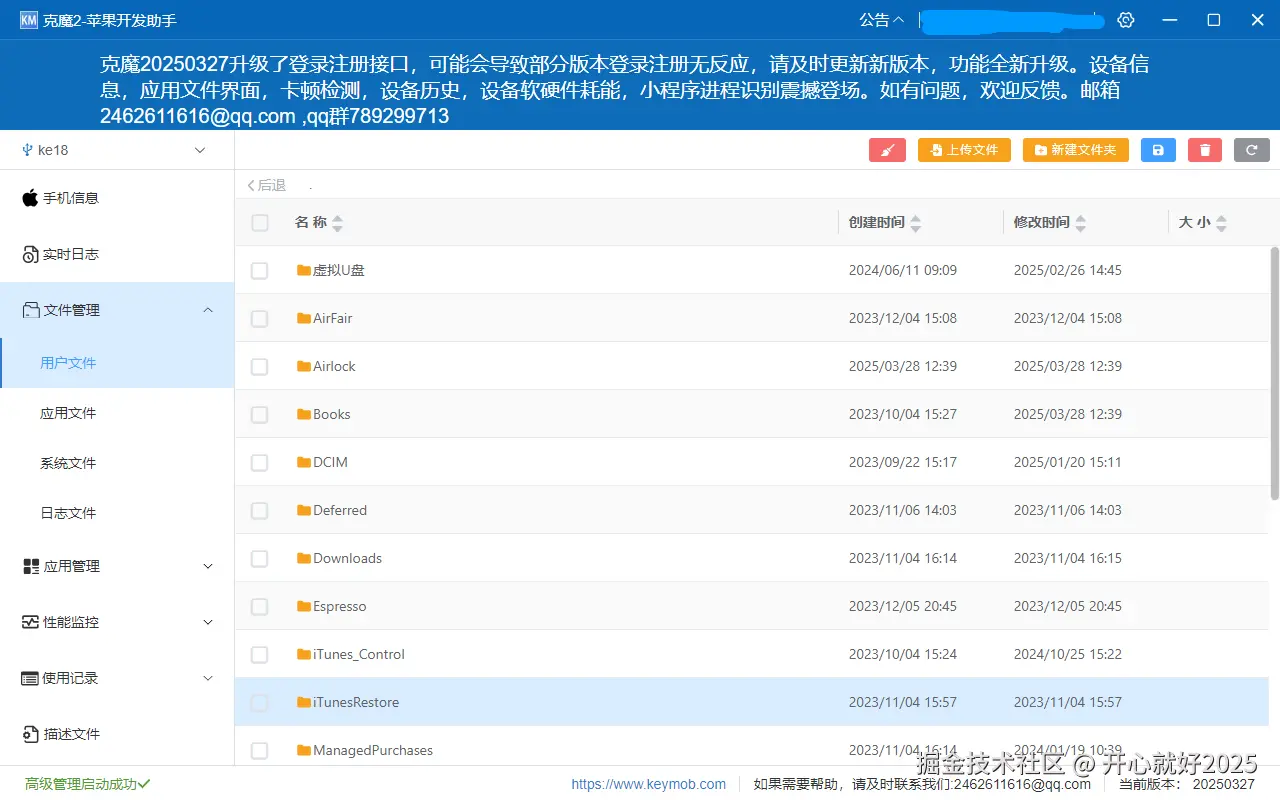
Task: Click the Books folder icon
Action: pos(304,414)
